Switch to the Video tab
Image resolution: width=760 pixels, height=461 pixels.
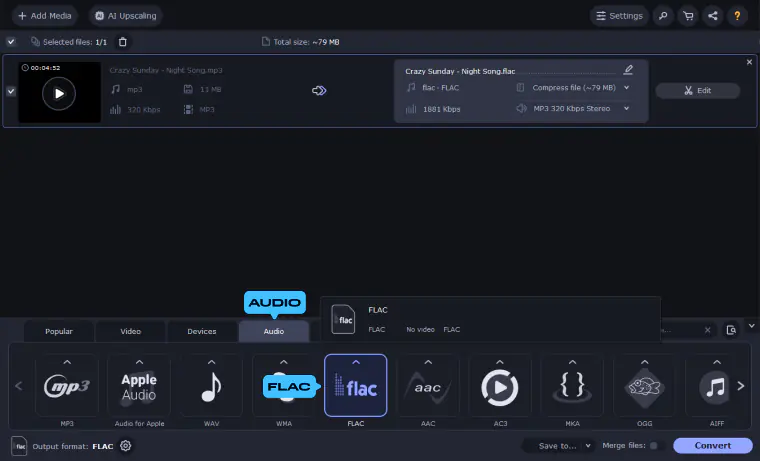[x=130, y=332]
